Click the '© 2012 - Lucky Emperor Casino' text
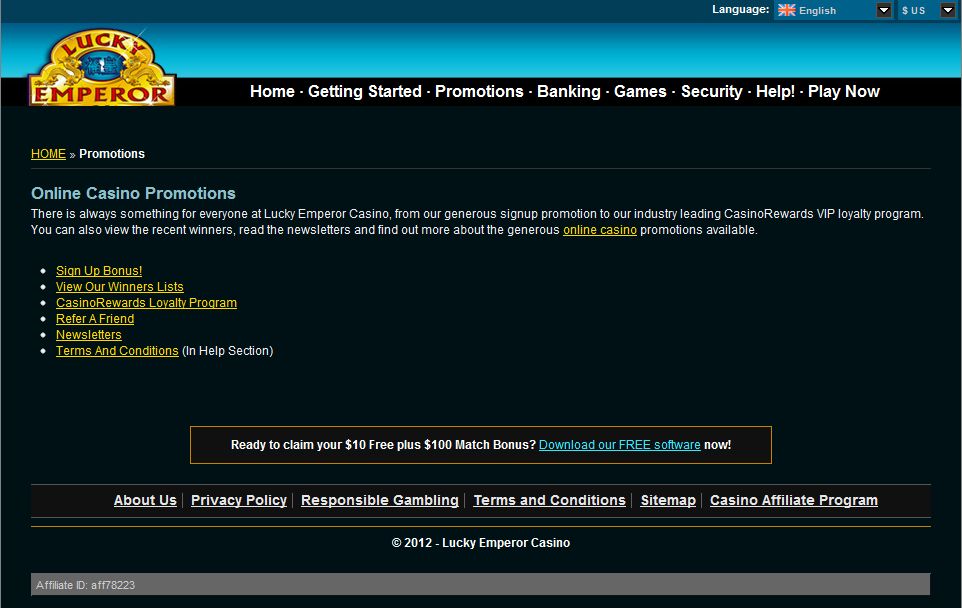The image size is (962, 608). (x=481, y=542)
